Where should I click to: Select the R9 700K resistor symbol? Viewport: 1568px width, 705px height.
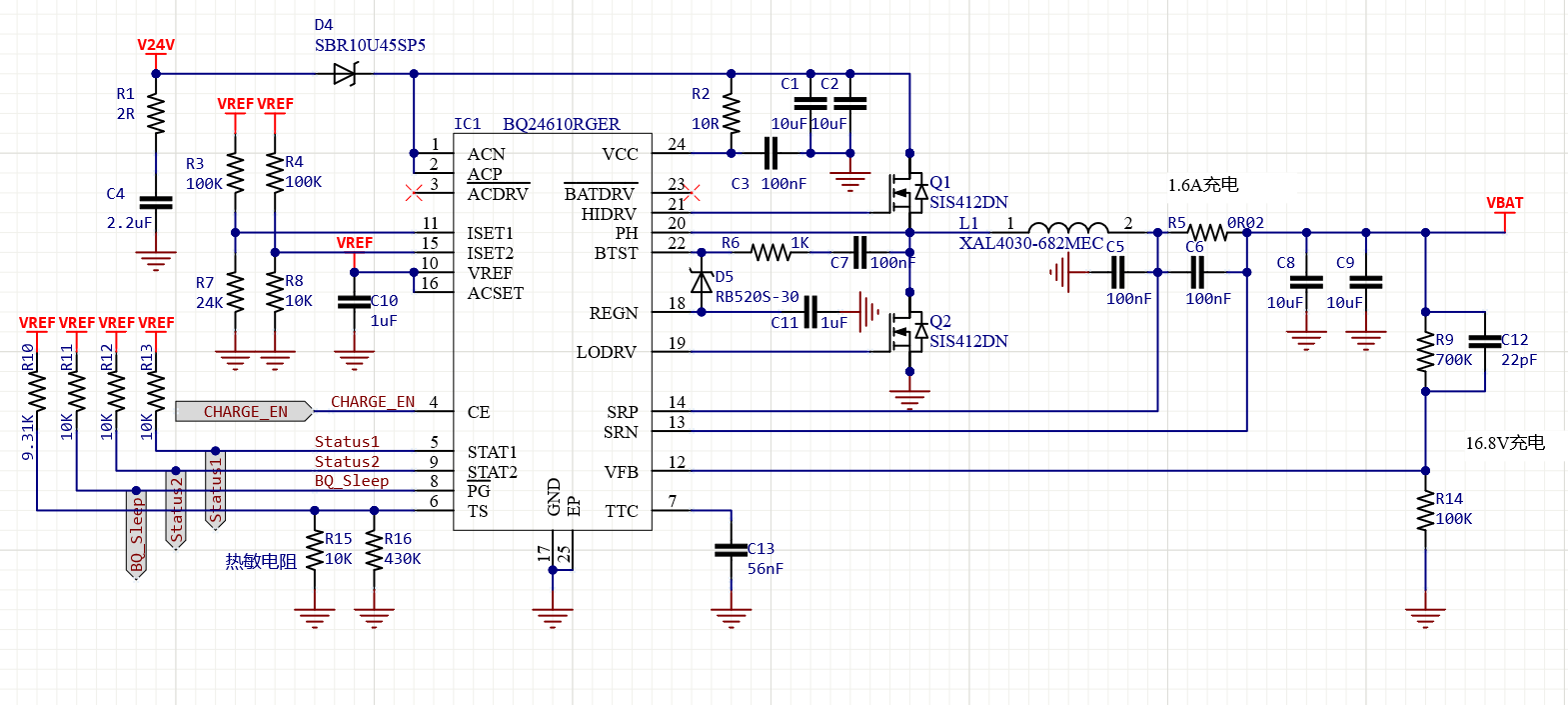coord(1425,351)
